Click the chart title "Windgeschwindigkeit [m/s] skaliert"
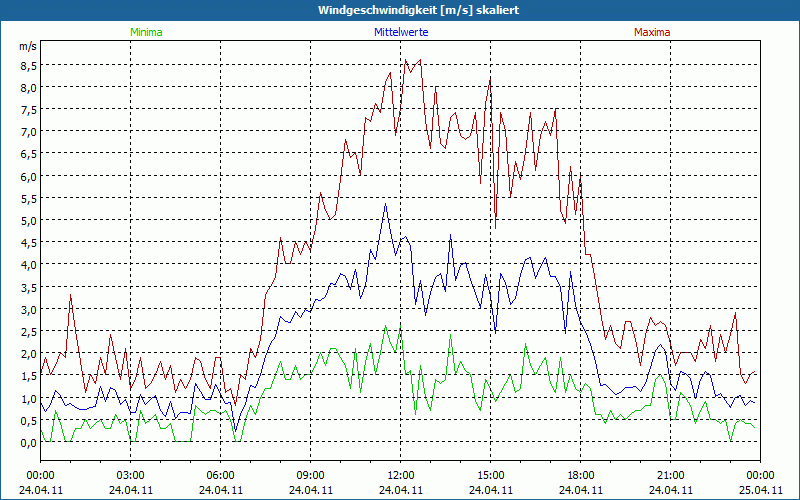 pyautogui.click(x=418, y=10)
